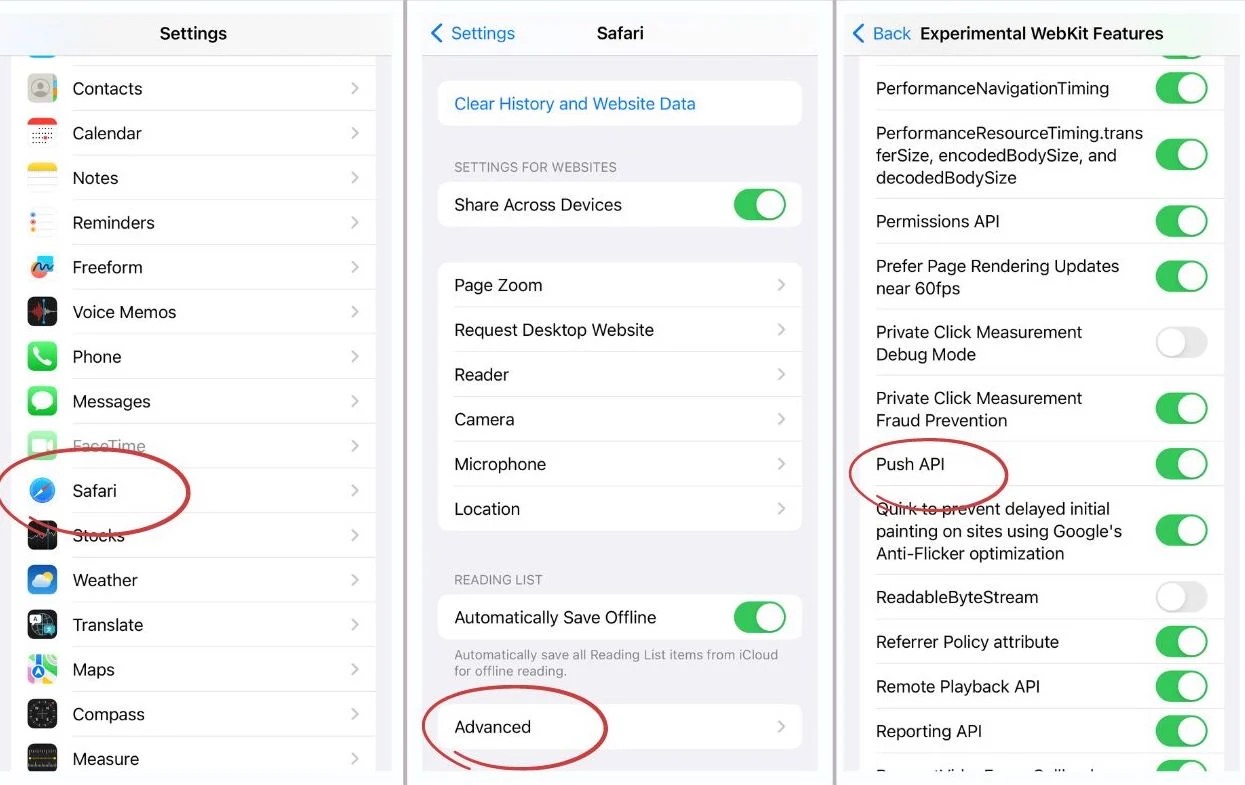Expand the Advanced row chevron
This screenshot has height=785, width=1245.
[781, 727]
